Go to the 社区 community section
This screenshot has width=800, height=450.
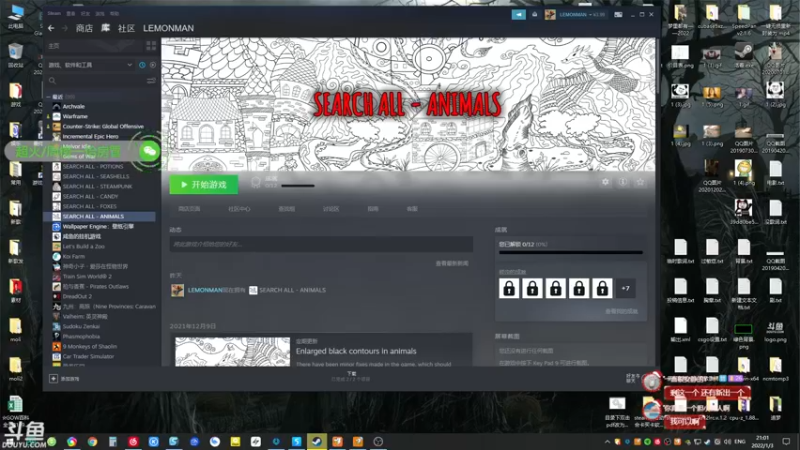[x=126, y=28]
